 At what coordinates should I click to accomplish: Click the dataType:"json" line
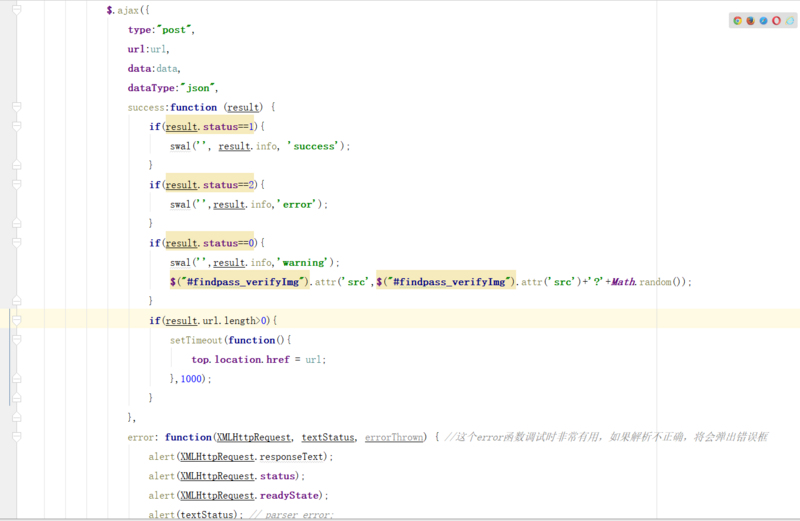click(173, 88)
